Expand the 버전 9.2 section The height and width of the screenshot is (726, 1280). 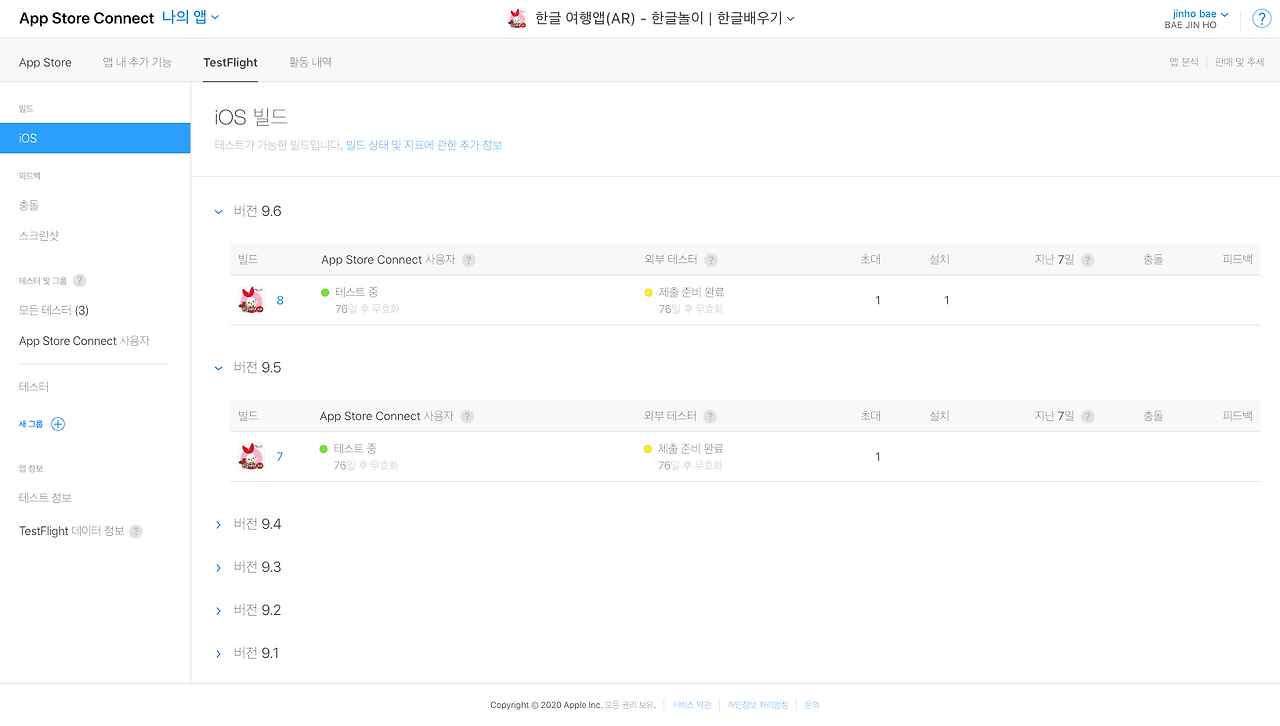point(219,610)
